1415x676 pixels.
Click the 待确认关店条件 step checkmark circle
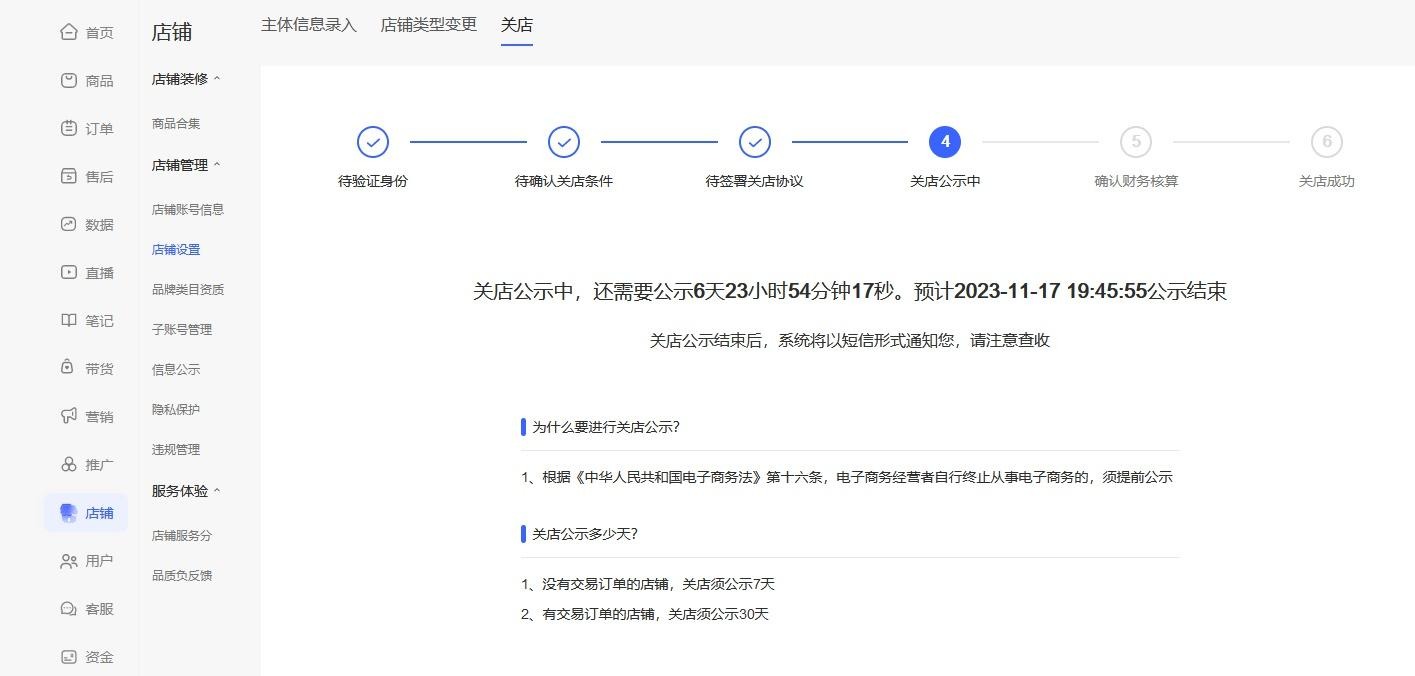coord(564,142)
